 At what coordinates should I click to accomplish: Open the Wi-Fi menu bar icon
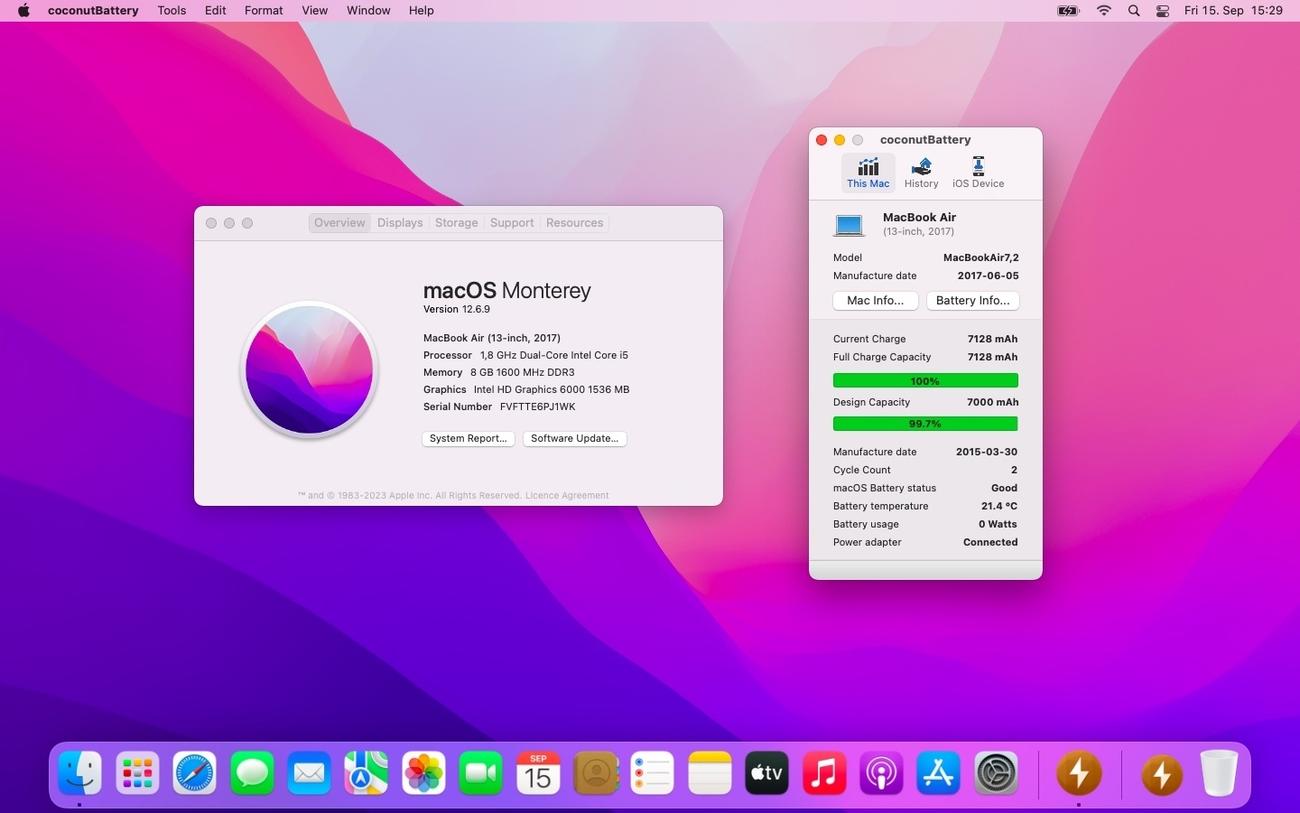pos(1104,10)
